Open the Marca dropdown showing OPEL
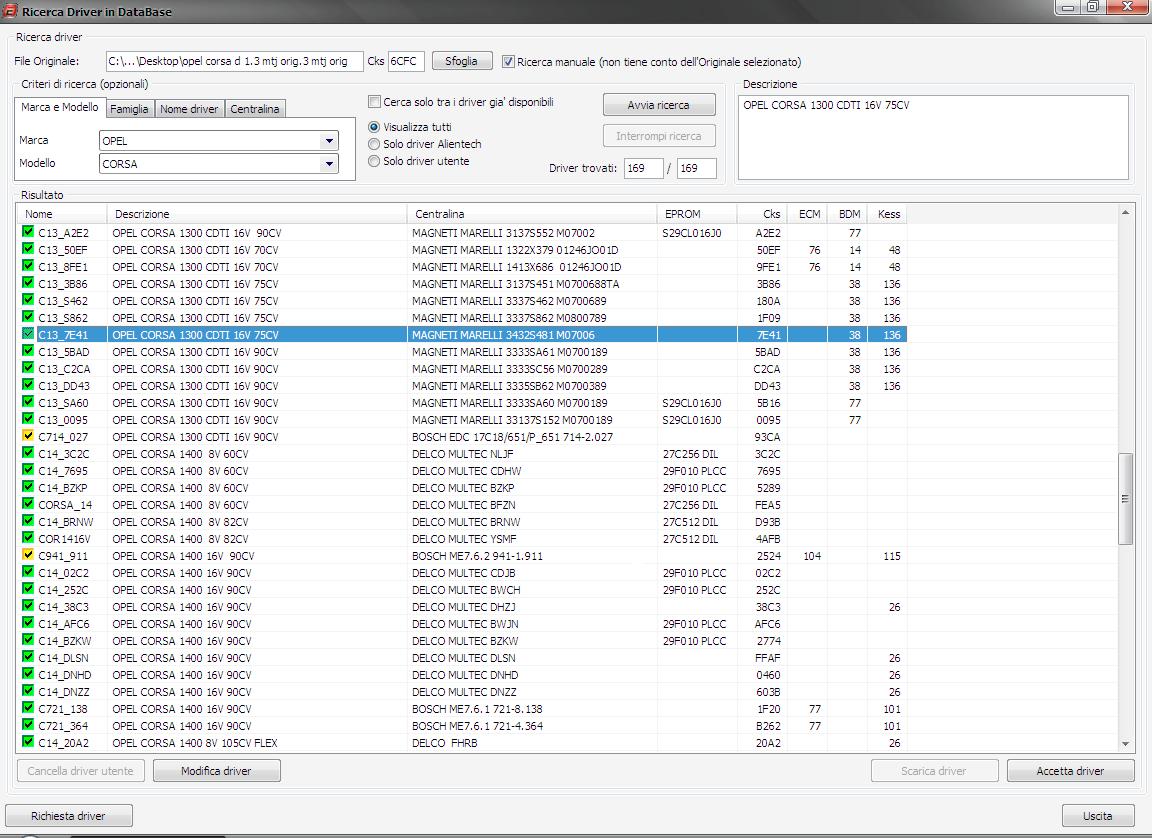Image resolution: width=1152 pixels, height=838 pixels. [329, 141]
